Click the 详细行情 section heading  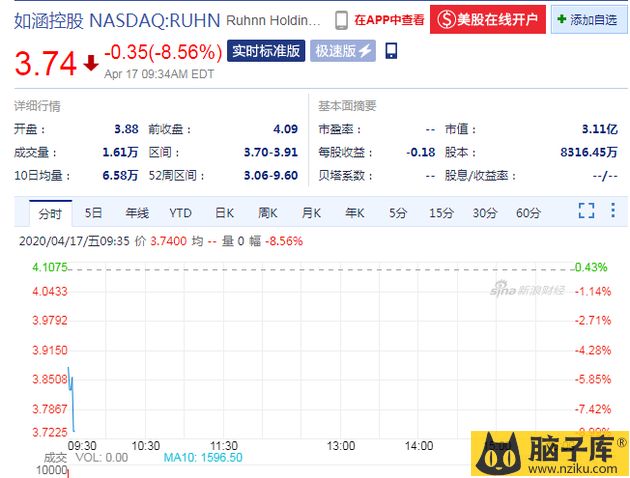[37, 106]
